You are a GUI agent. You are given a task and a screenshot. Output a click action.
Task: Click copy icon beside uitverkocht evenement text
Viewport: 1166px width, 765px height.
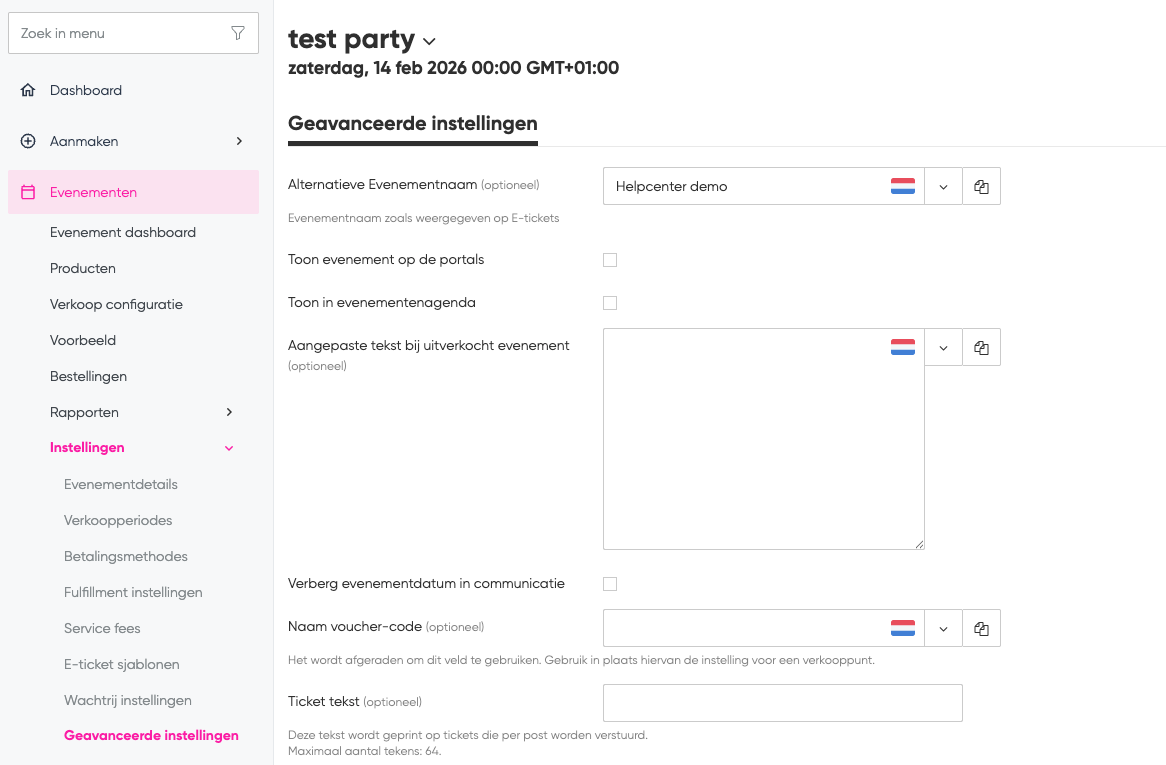point(981,348)
